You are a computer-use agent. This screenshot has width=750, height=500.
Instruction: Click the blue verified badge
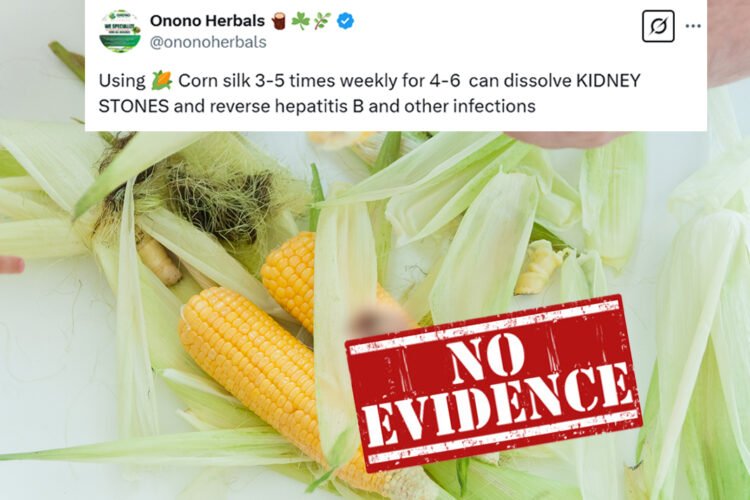345,21
